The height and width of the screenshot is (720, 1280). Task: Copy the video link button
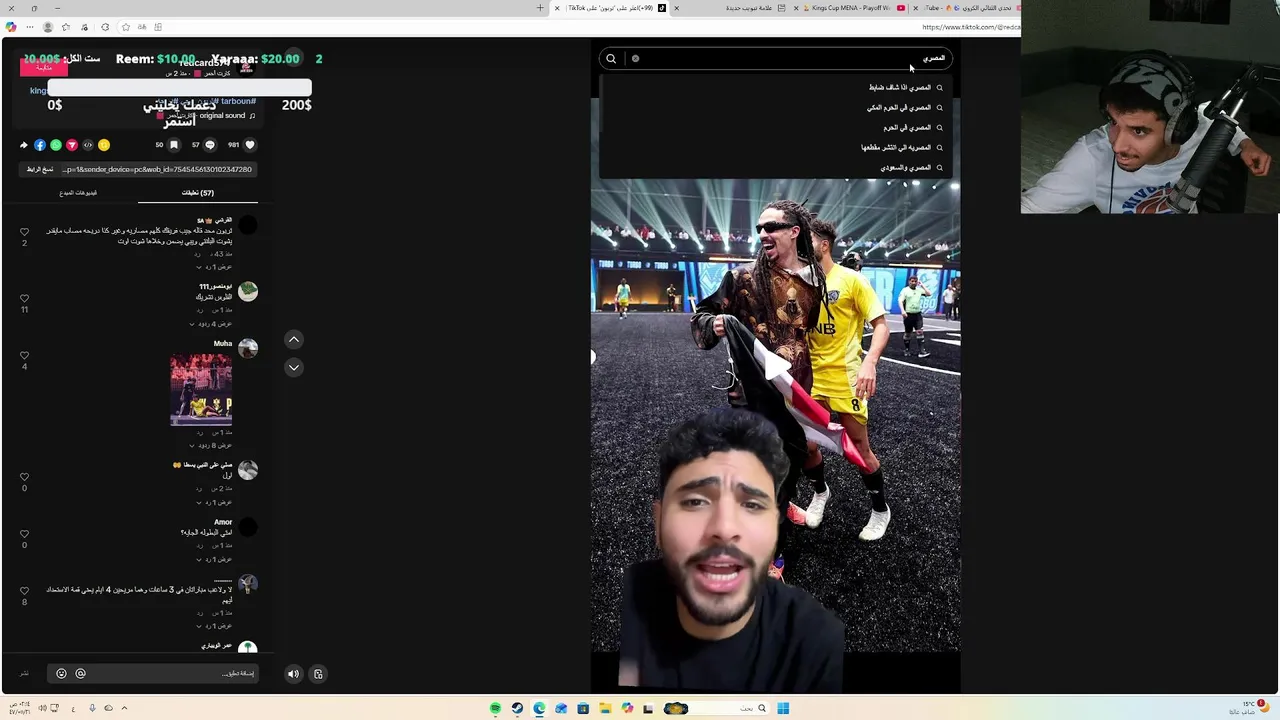(40, 170)
